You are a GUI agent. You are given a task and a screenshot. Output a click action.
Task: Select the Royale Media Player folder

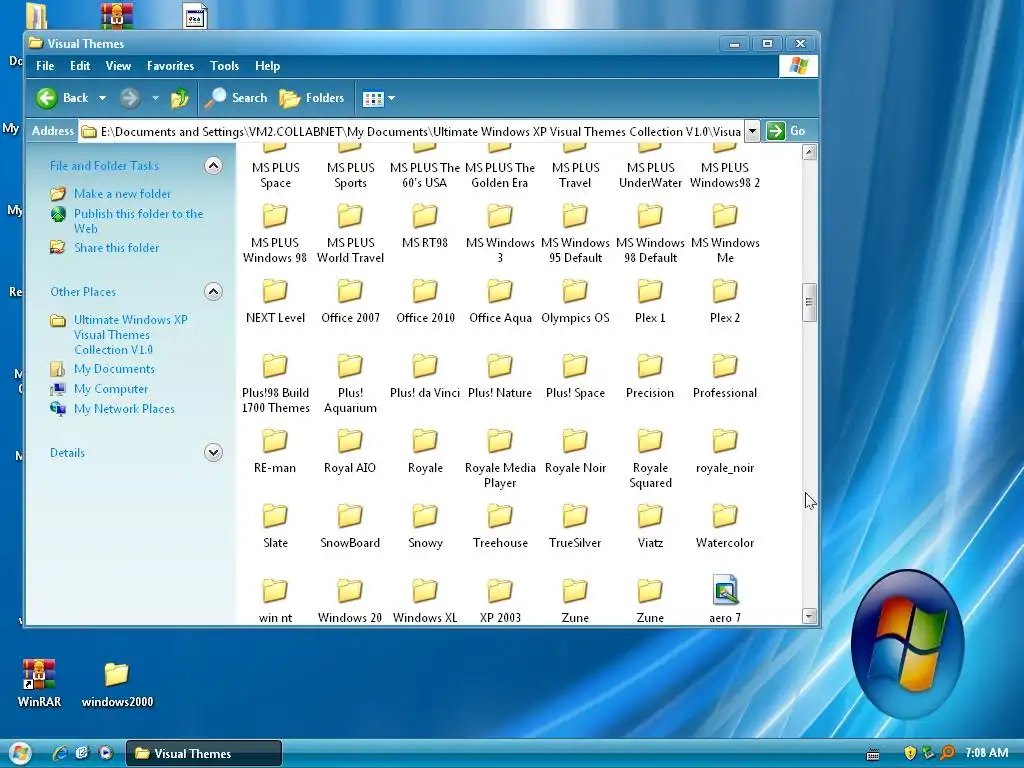pyautogui.click(x=500, y=458)
